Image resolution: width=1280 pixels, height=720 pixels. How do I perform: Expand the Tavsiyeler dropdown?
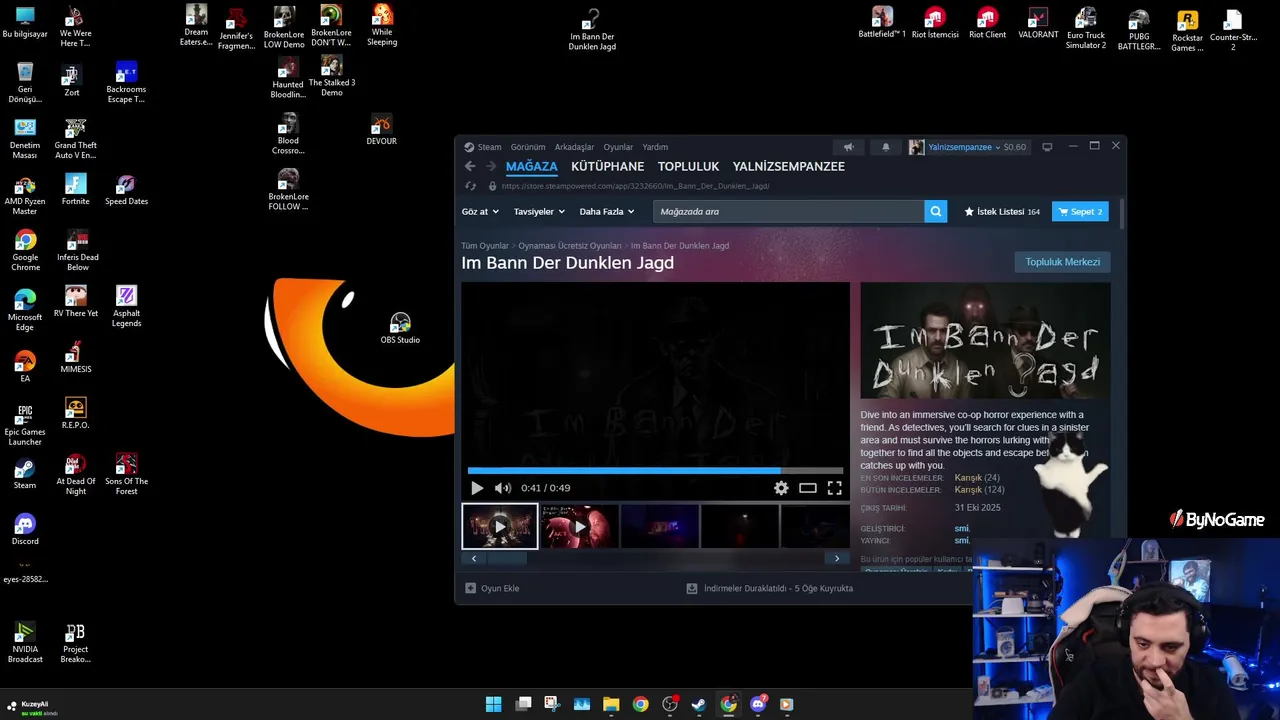click(539, 211)
